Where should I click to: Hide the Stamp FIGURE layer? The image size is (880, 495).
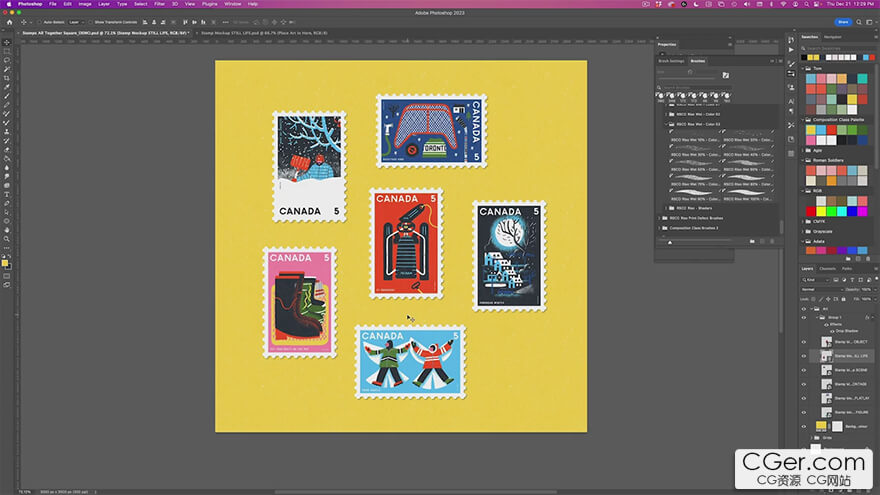804,412
